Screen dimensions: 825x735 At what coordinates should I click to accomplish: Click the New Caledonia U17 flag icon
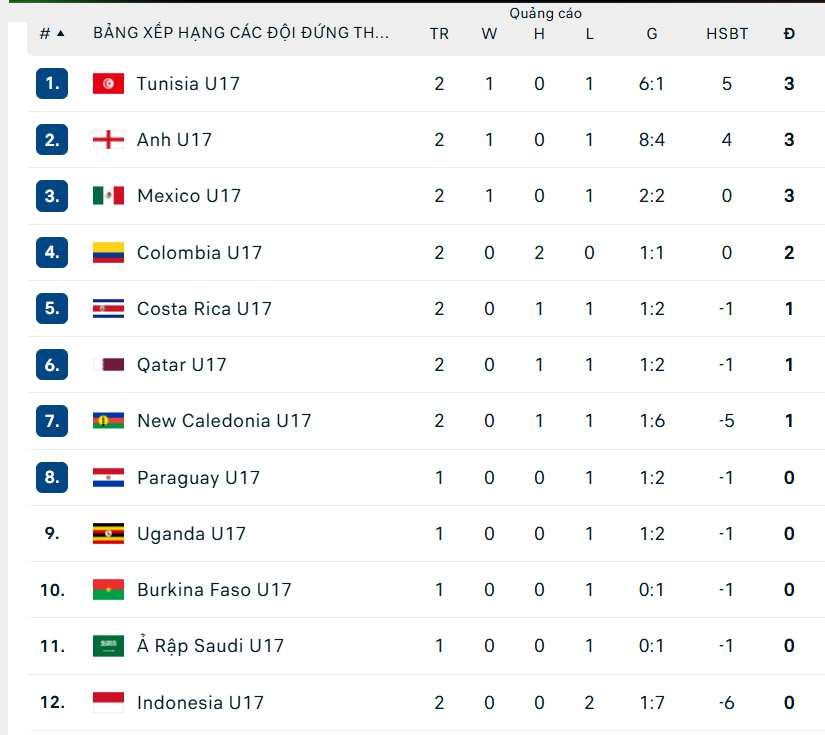coord(108,421)
